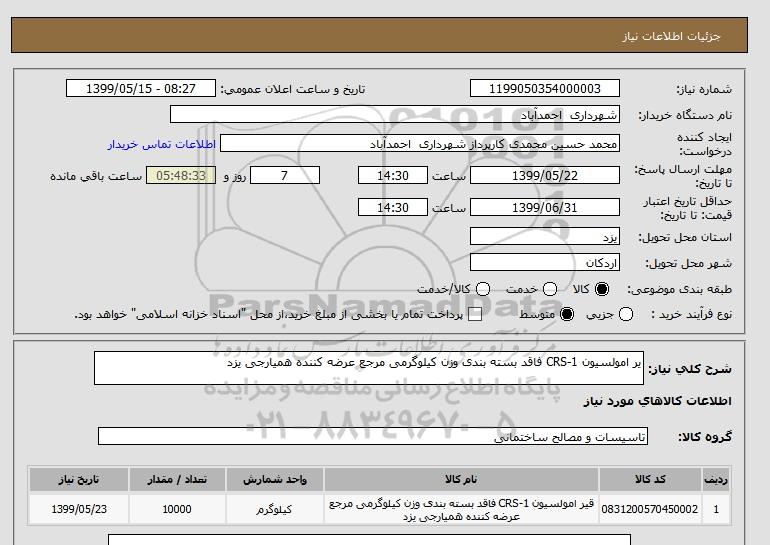Click the need date cell 1399/05/23
The image size is (770, 545).
[79, 509]
